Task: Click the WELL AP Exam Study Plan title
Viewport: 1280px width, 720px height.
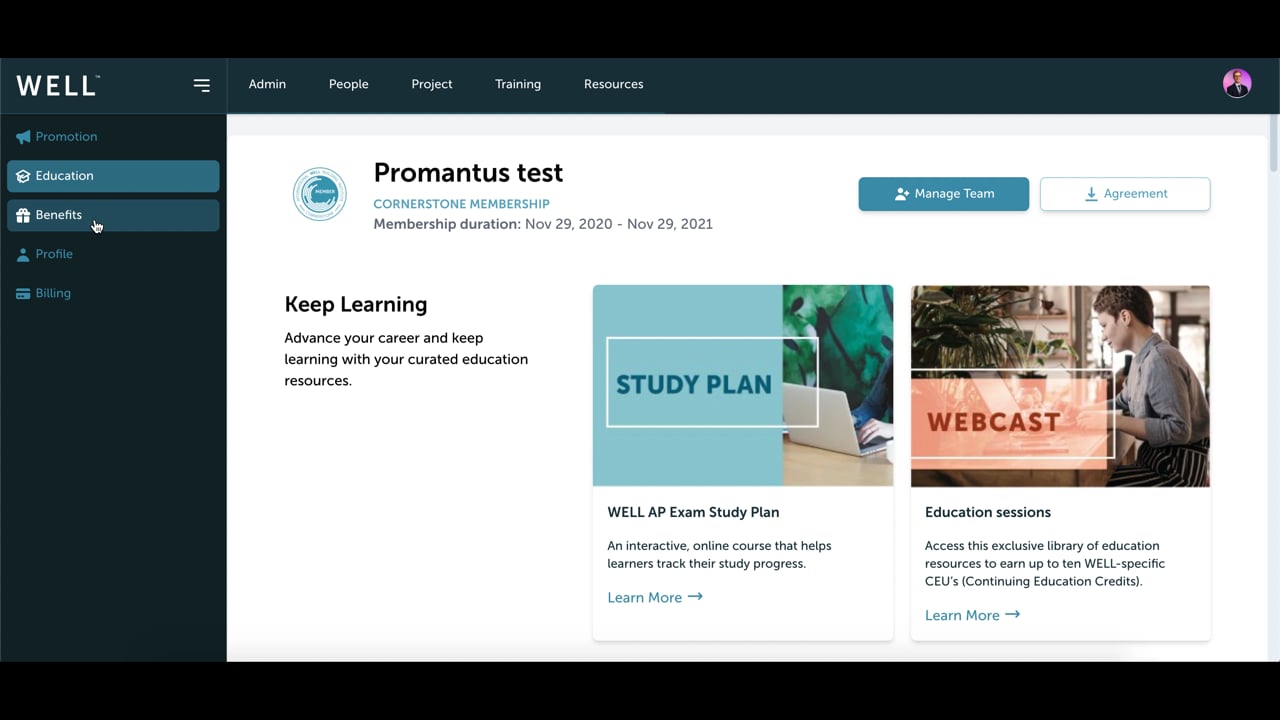Action: [x=693, y=512]
